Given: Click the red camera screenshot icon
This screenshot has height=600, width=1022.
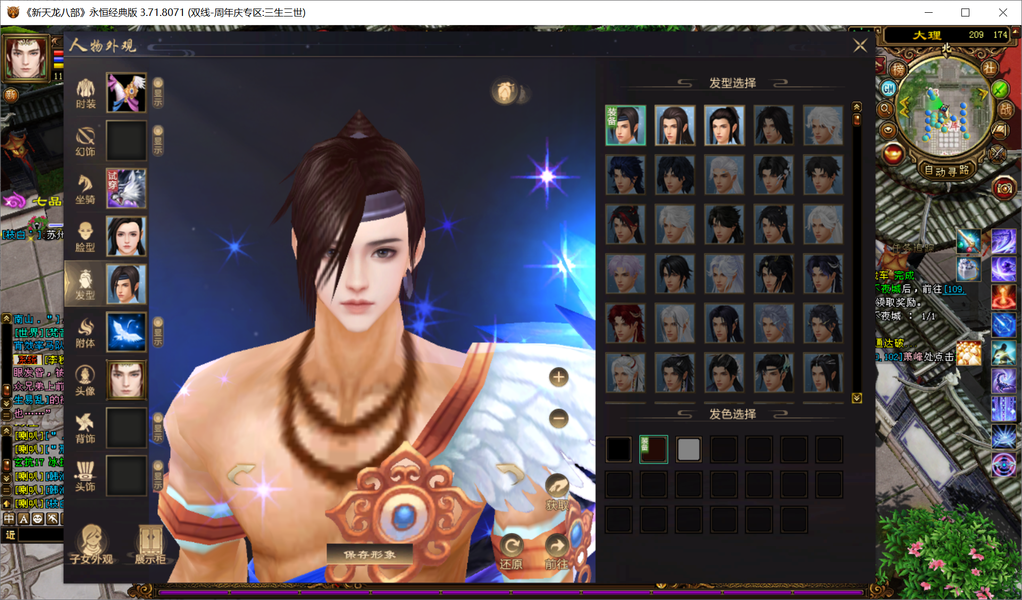Looking at the screenshot, I should 1004,189.
